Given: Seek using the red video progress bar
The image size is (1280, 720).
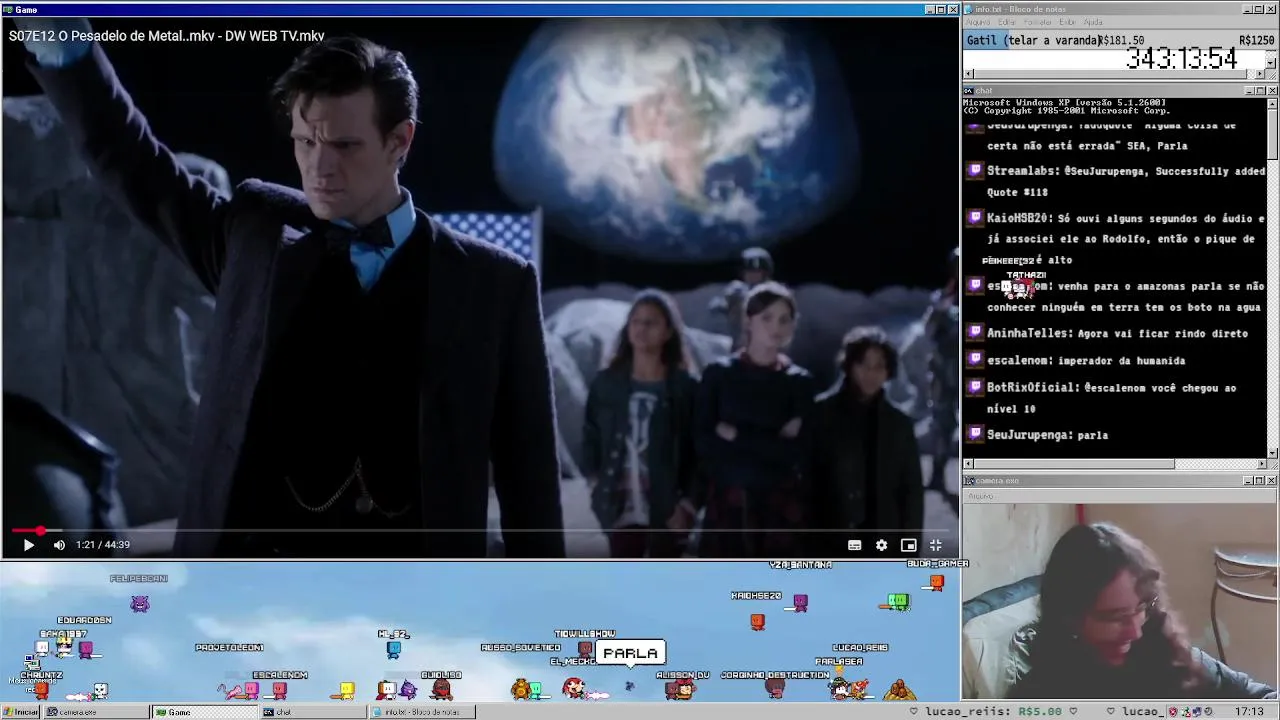Looking at the screenshot, I should pyautogui.click(x=480, y=530).
